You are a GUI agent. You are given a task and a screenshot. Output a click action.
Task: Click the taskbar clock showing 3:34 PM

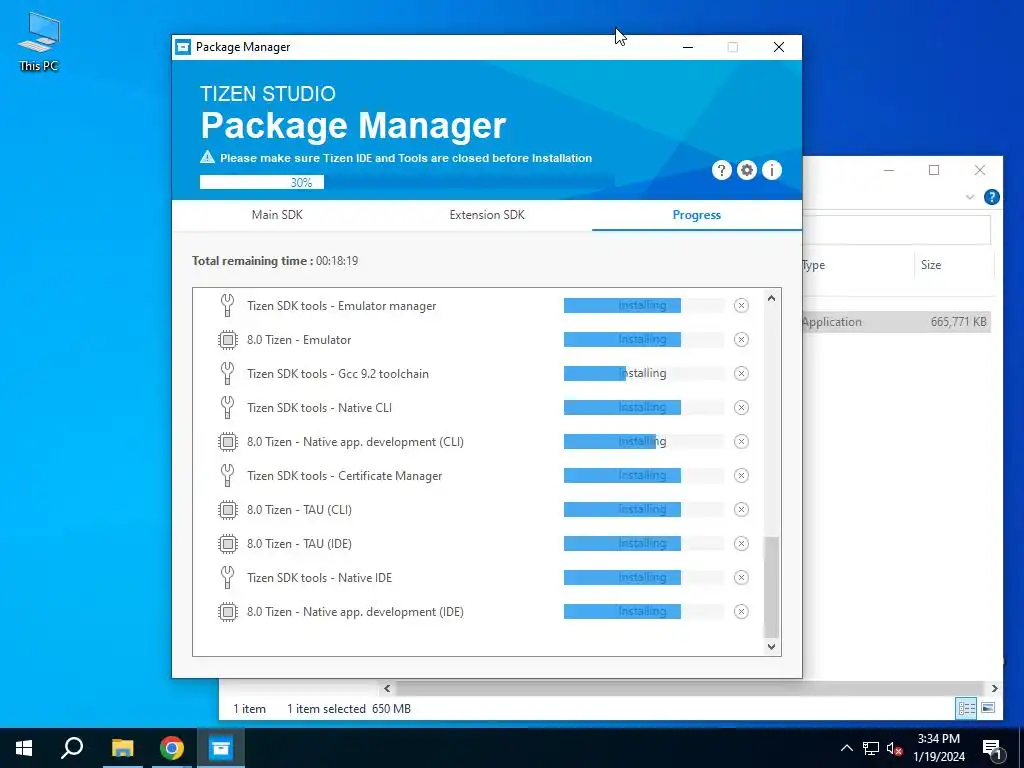[938, 748]
